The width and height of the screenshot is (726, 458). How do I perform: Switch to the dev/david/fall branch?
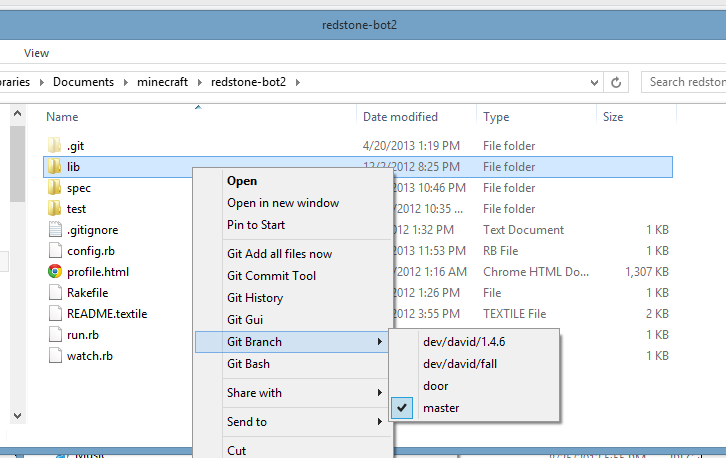coord(474,364)
